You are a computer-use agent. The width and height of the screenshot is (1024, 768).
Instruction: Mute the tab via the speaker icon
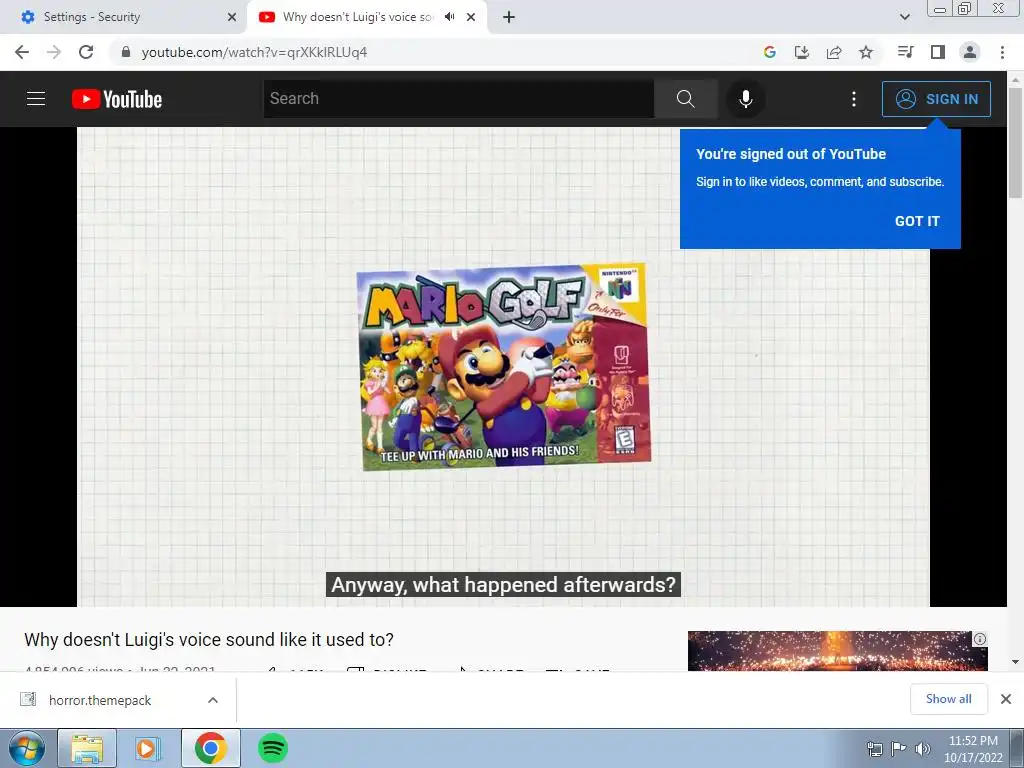click(449, 17)
